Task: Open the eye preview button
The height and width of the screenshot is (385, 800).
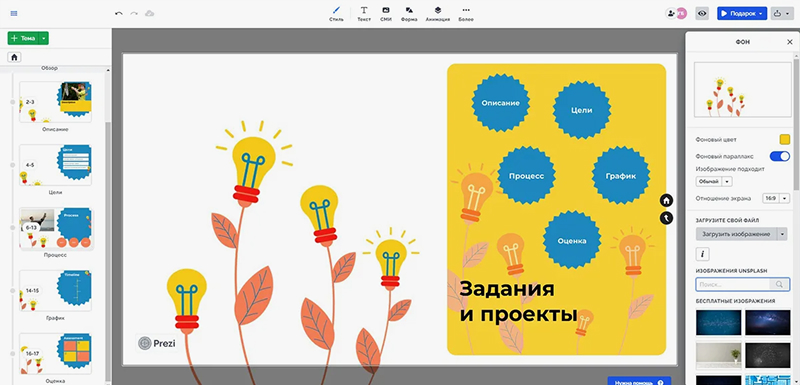Action: coord(702,14)
